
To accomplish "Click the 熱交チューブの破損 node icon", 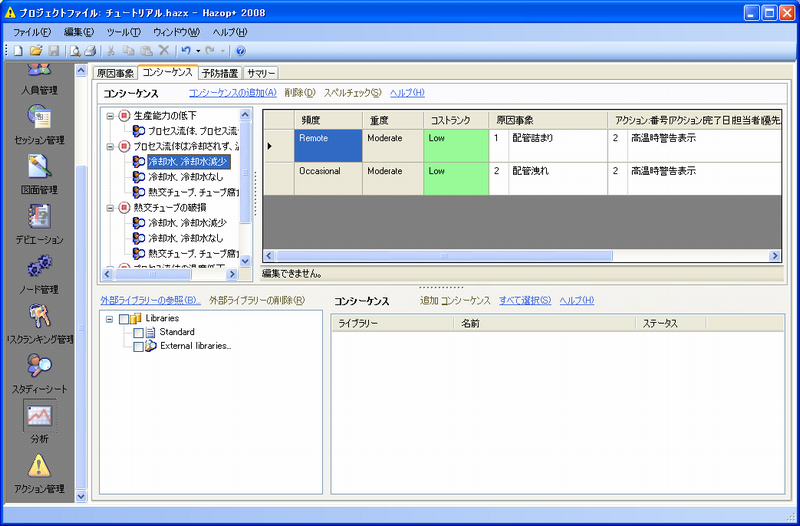I will click(x=124, y=208).
